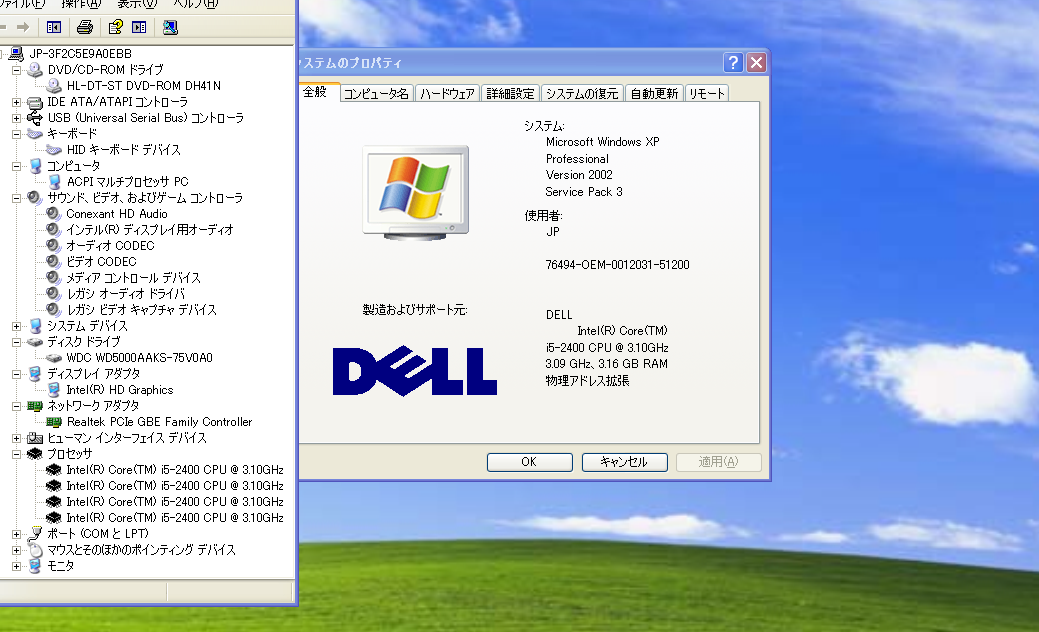Click the display icon beside Intel(R) HD Graphics
Screen dimensions: 1039x632
click(x=54, y=390)
